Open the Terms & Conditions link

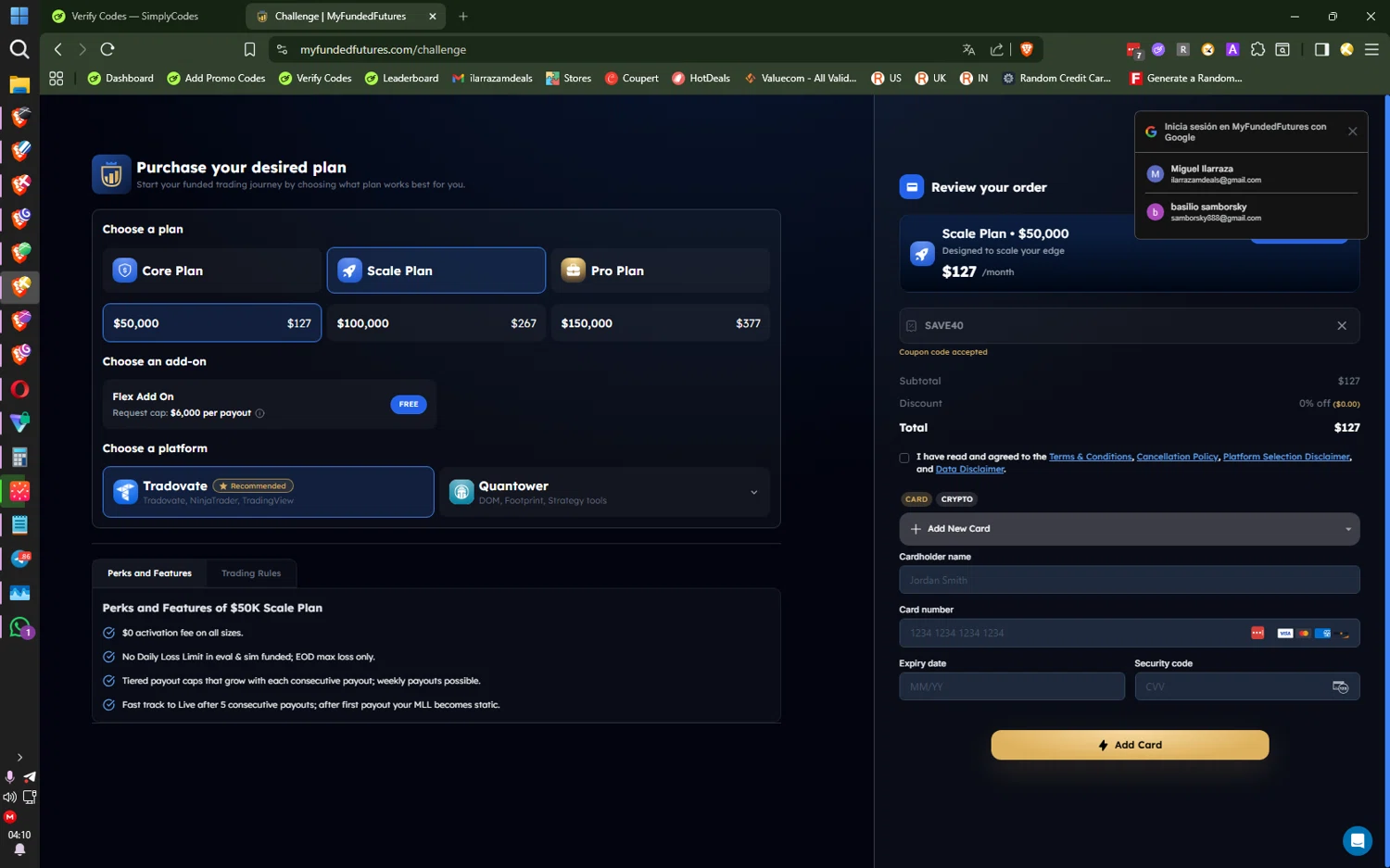pos(1090,457)
